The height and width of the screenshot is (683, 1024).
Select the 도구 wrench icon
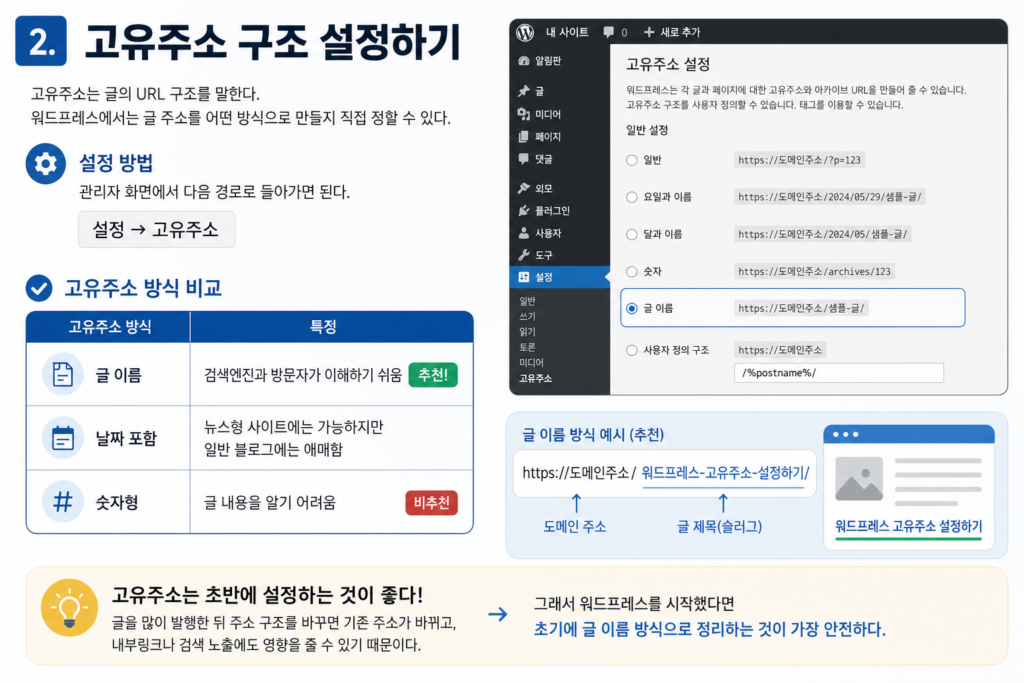(523, 255)
